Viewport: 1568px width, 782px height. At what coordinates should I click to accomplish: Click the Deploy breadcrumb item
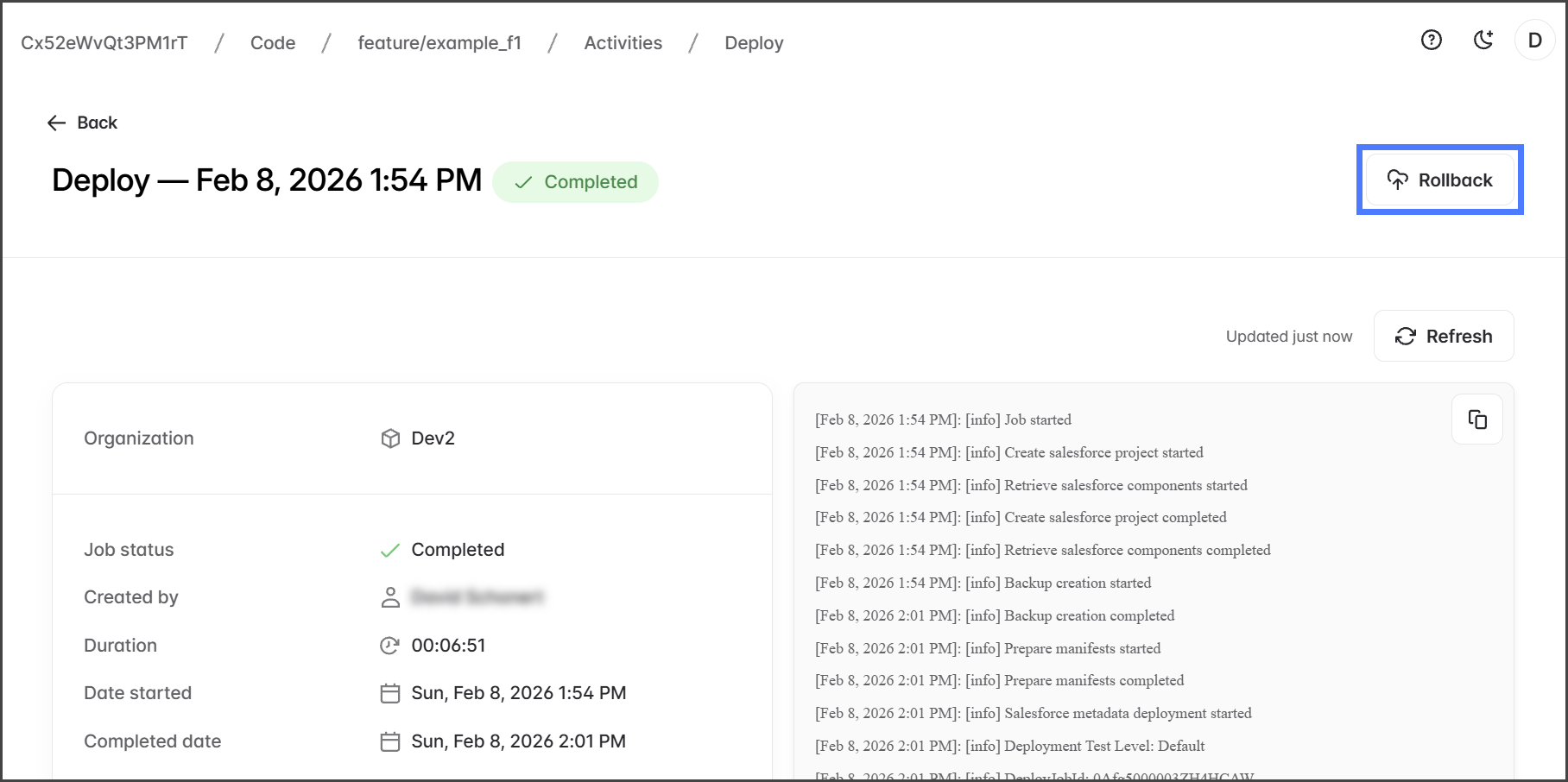pos(754,43)
